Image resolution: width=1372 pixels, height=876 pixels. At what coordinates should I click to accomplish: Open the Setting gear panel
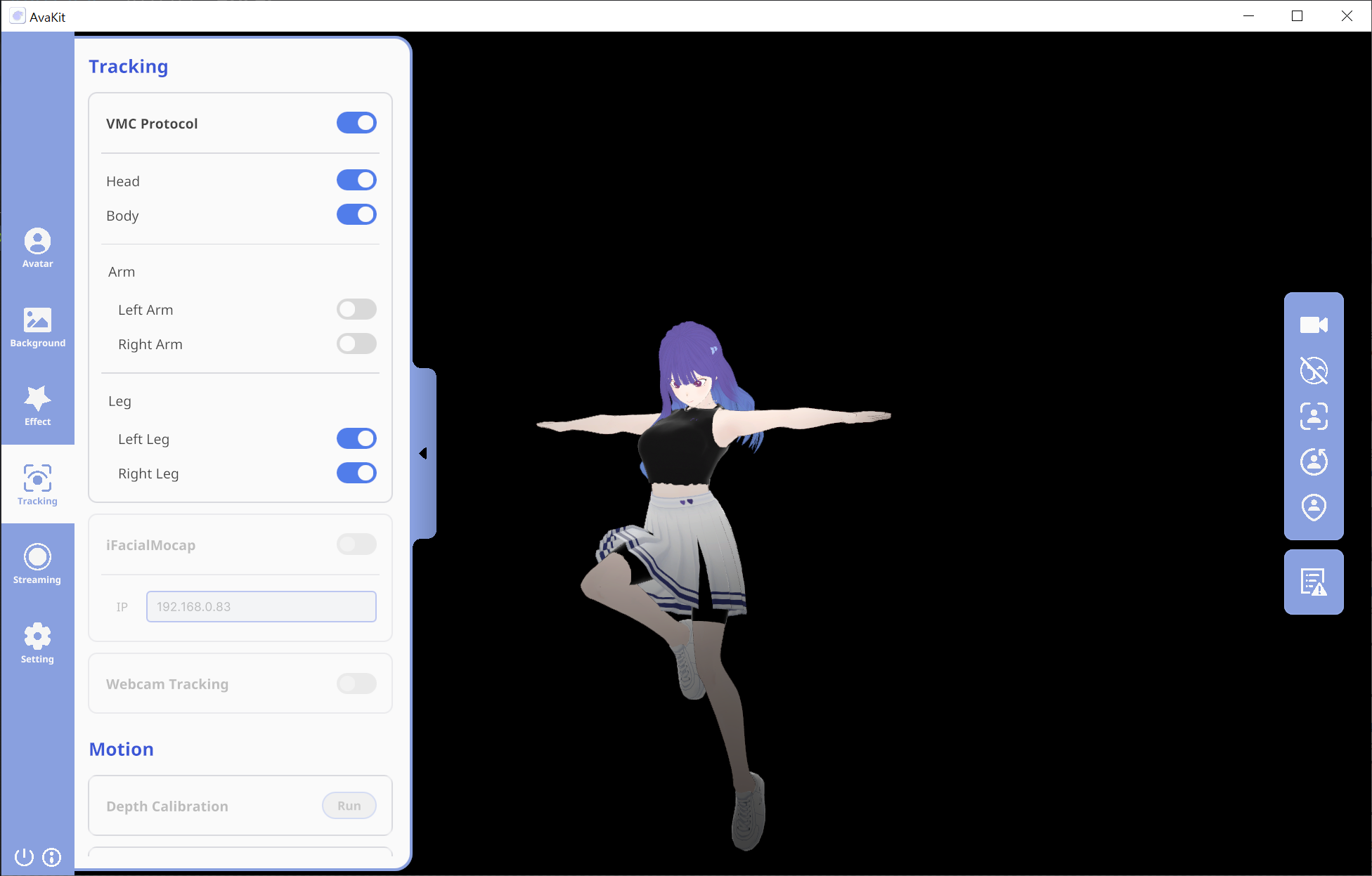click(37, 643)
